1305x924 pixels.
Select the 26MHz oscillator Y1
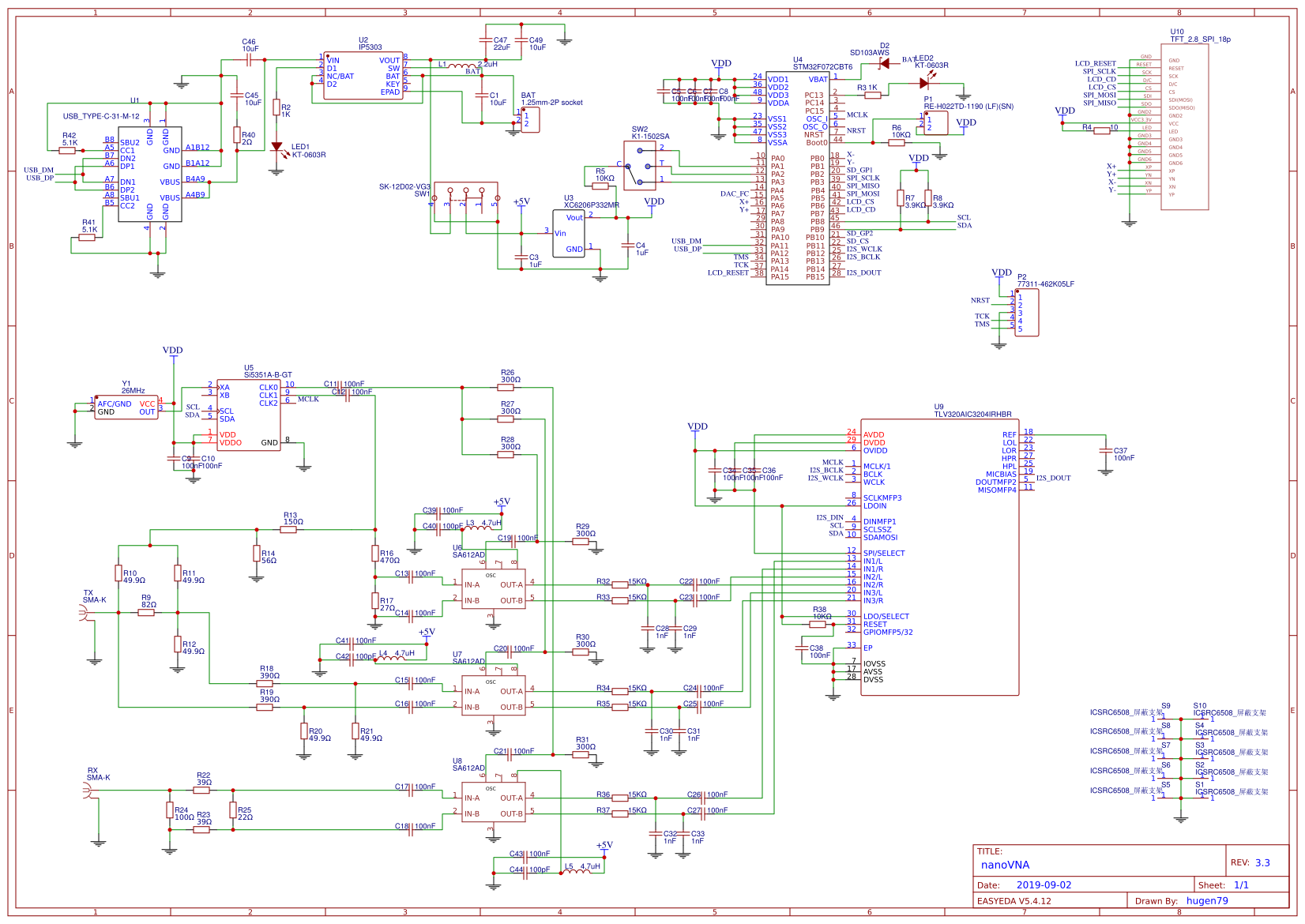(126, 408)
